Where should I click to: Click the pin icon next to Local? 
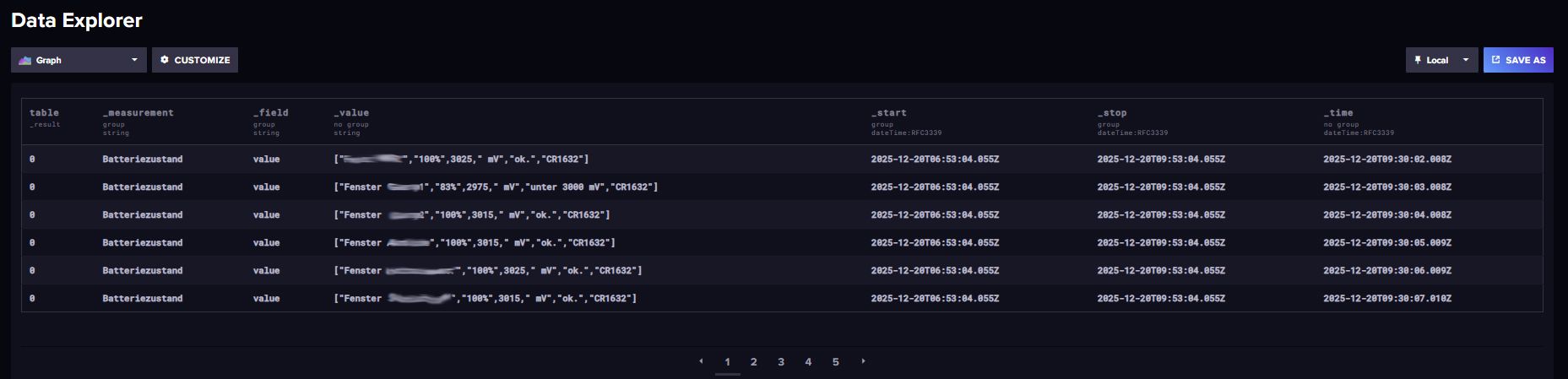tap(1418, 60)
